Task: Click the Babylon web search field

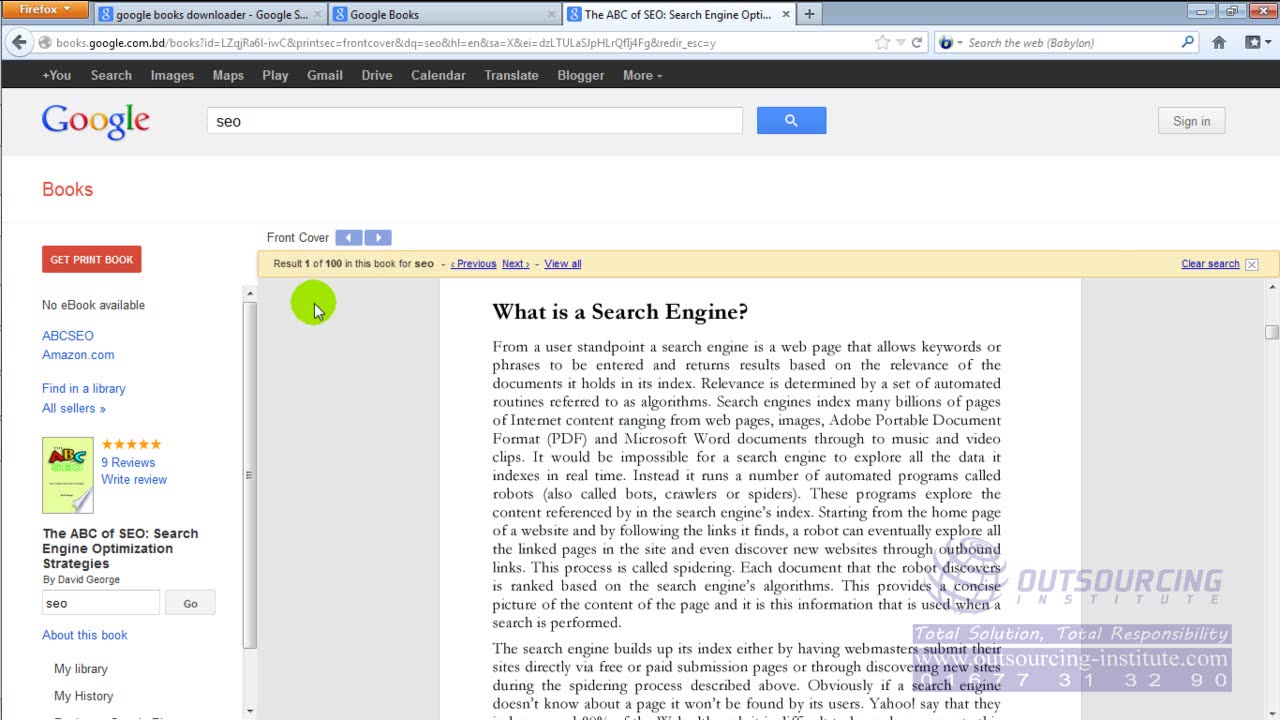Action: [x=1070, y=43]
